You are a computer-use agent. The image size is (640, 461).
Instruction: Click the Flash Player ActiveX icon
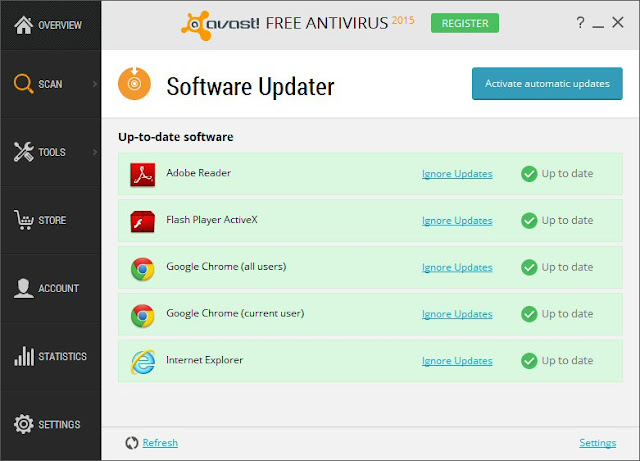[x=142, y=221]
